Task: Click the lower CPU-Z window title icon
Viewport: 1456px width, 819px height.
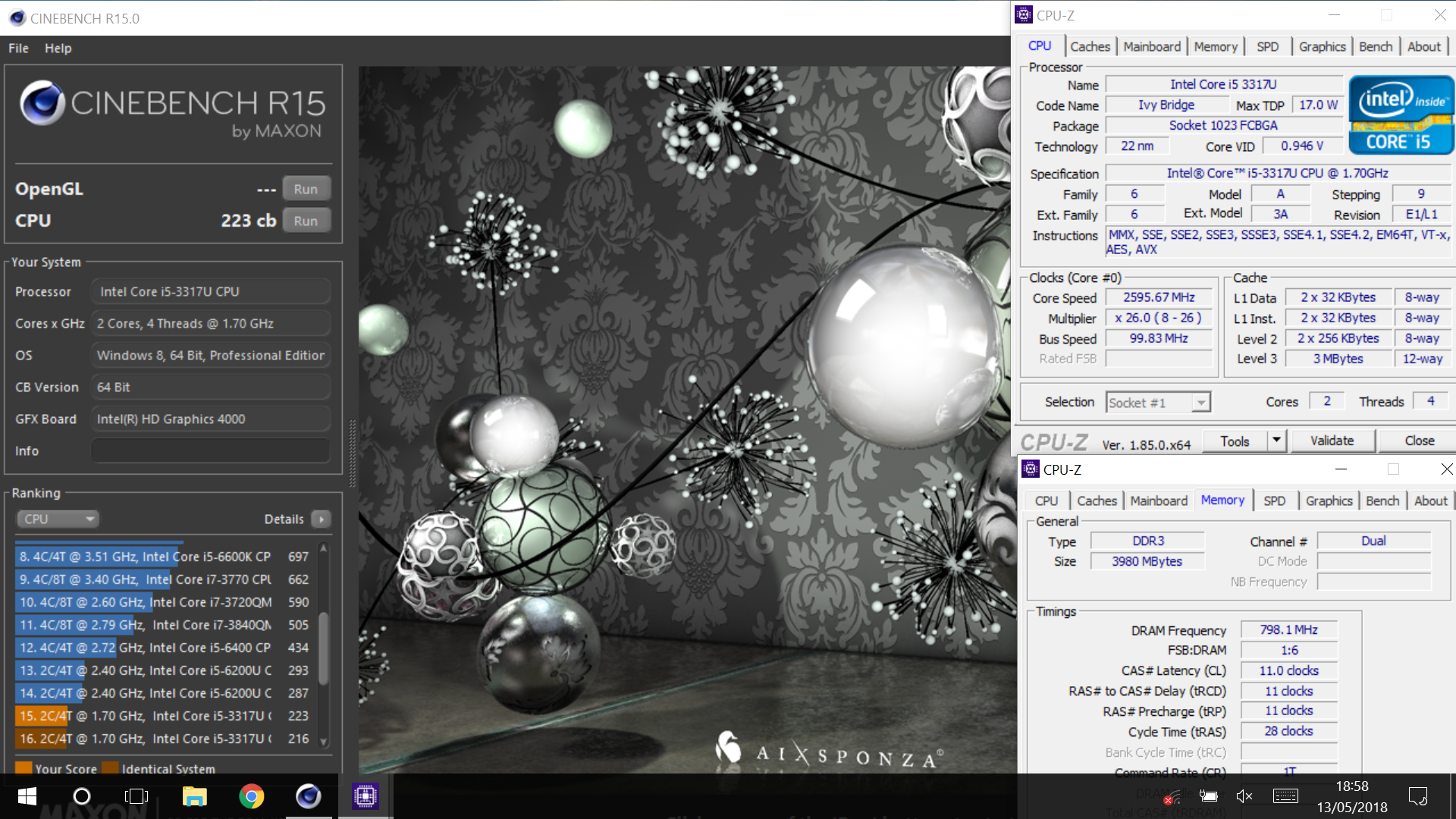Action: pyautogui.click(x=1030, y=469)
